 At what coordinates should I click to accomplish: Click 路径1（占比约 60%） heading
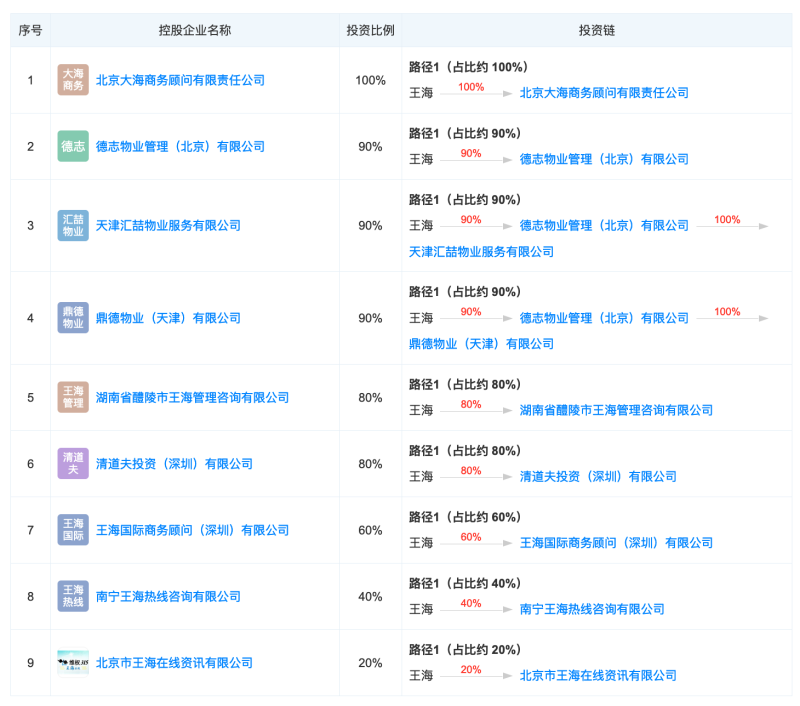(465, 517)
